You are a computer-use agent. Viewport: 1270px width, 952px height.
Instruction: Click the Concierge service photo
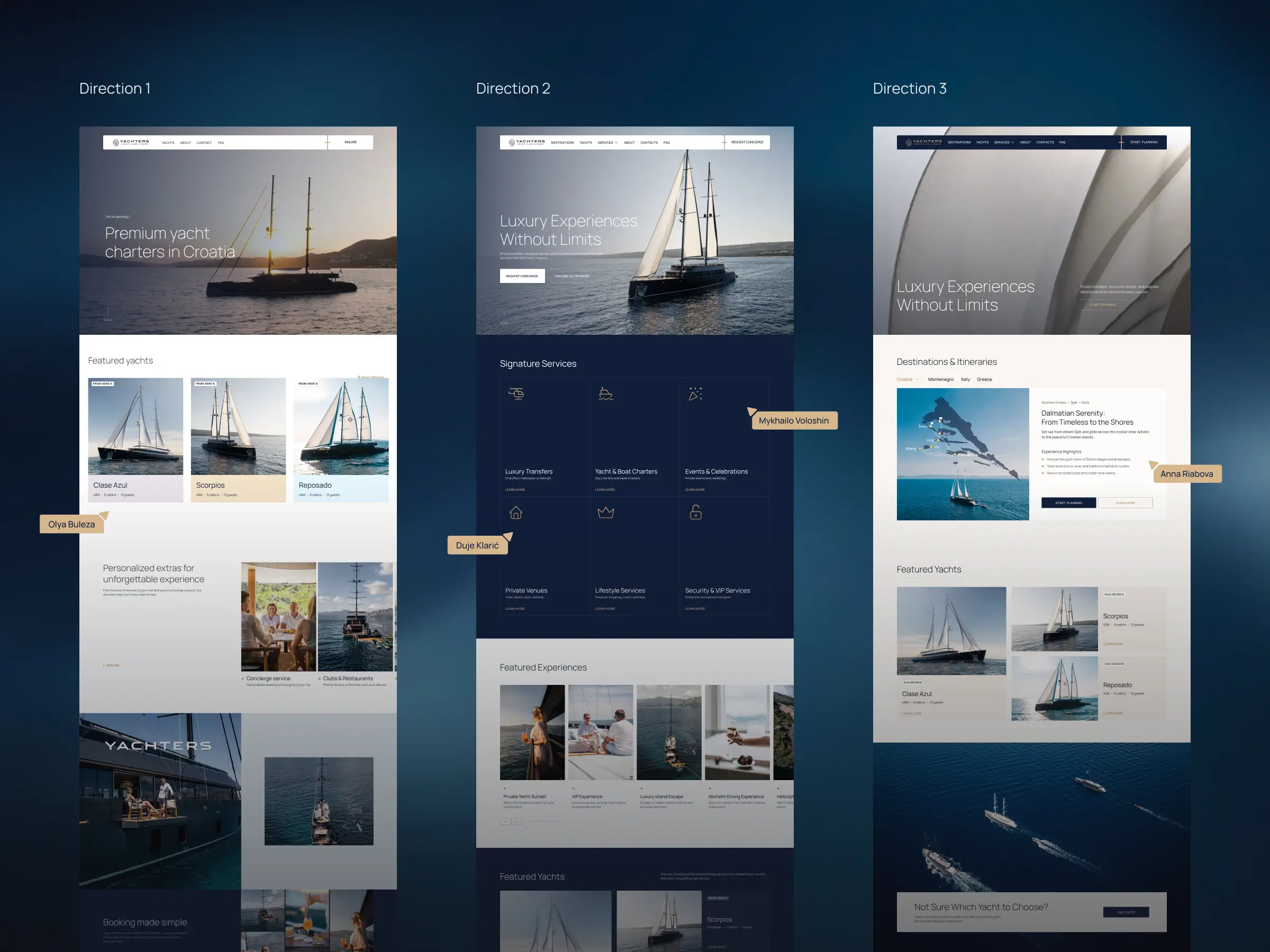[278, 617]
